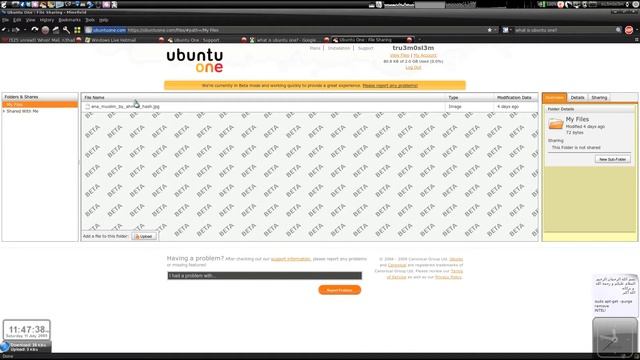The height and width of the screenshot is (360, 640).
Task: Reload the page with the Reload icon
Action: (35, 30)
